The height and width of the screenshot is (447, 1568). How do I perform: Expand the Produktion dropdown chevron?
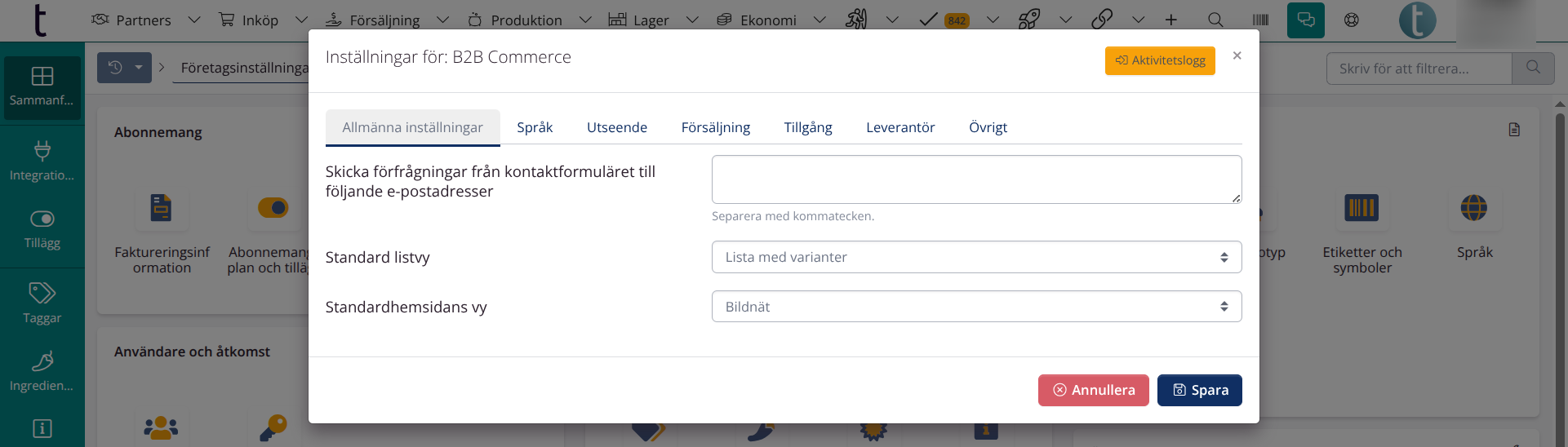click(x=585, y=20)
